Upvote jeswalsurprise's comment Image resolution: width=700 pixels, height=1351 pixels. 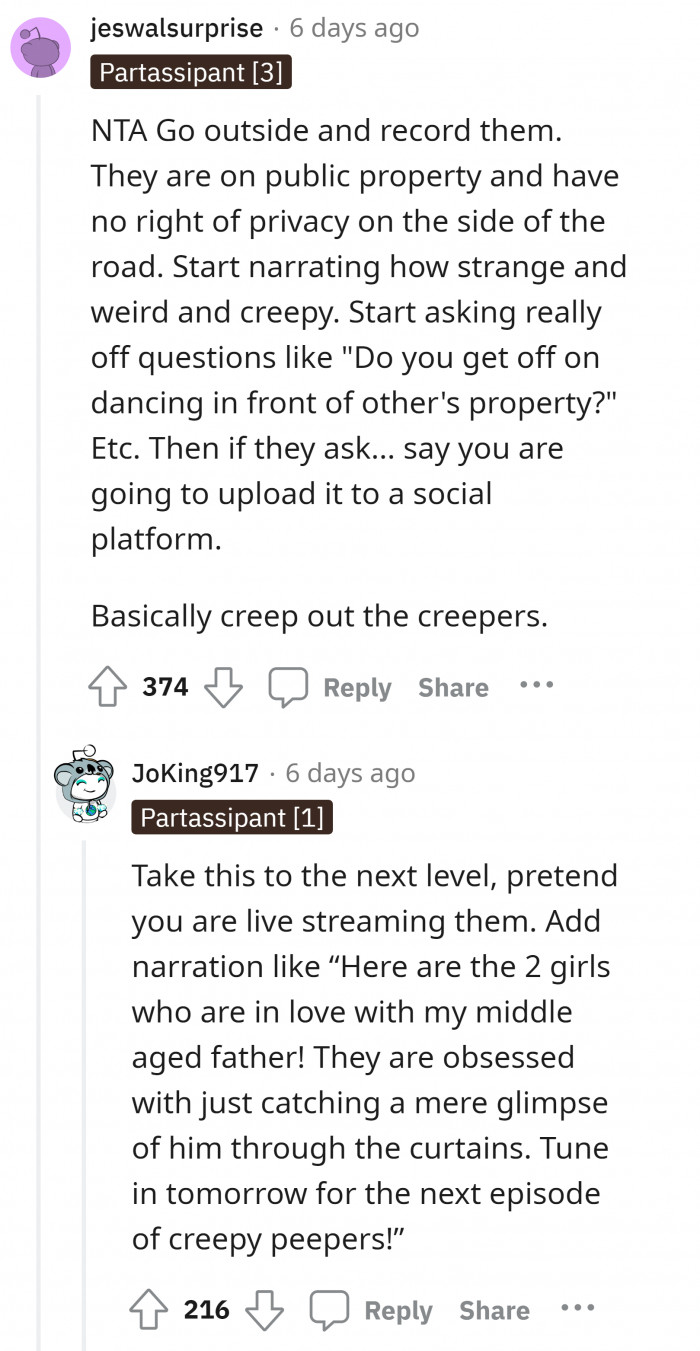click(108, 686)
